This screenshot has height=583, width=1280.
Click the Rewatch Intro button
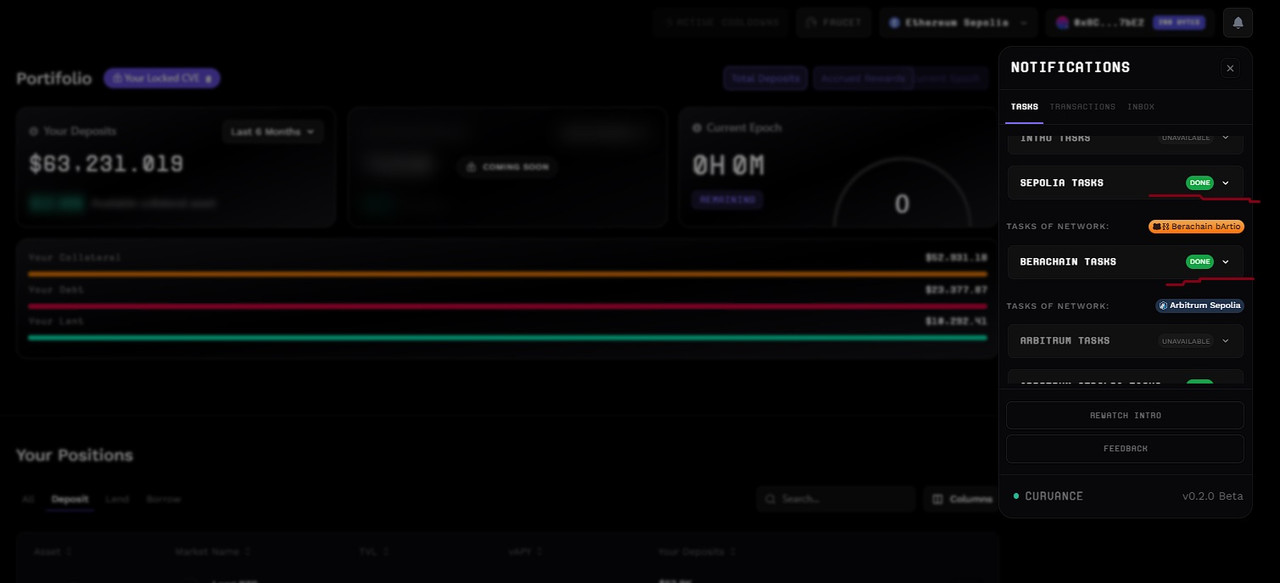tap(1125, 415)
